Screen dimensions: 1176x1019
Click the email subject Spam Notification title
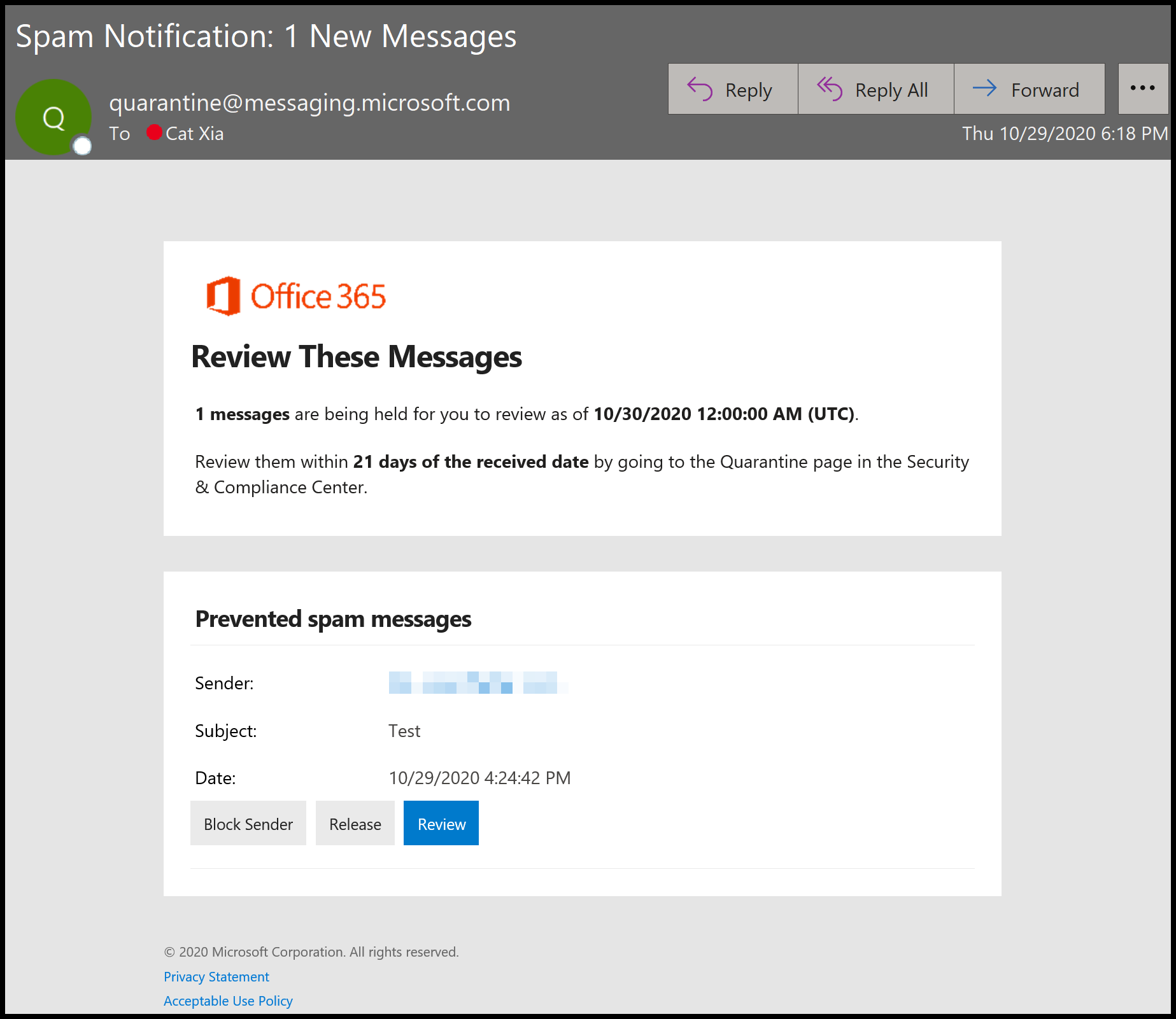(266, 36)
